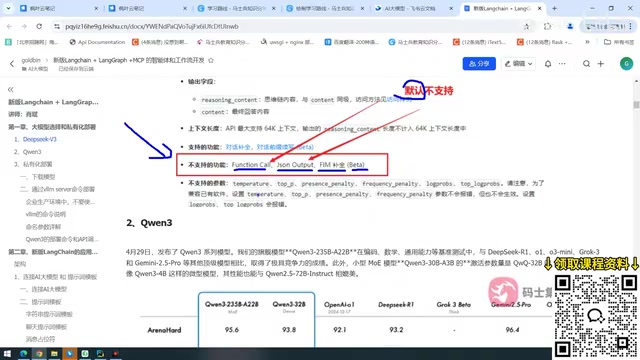Open browser extensions icon

coord(547,26)
